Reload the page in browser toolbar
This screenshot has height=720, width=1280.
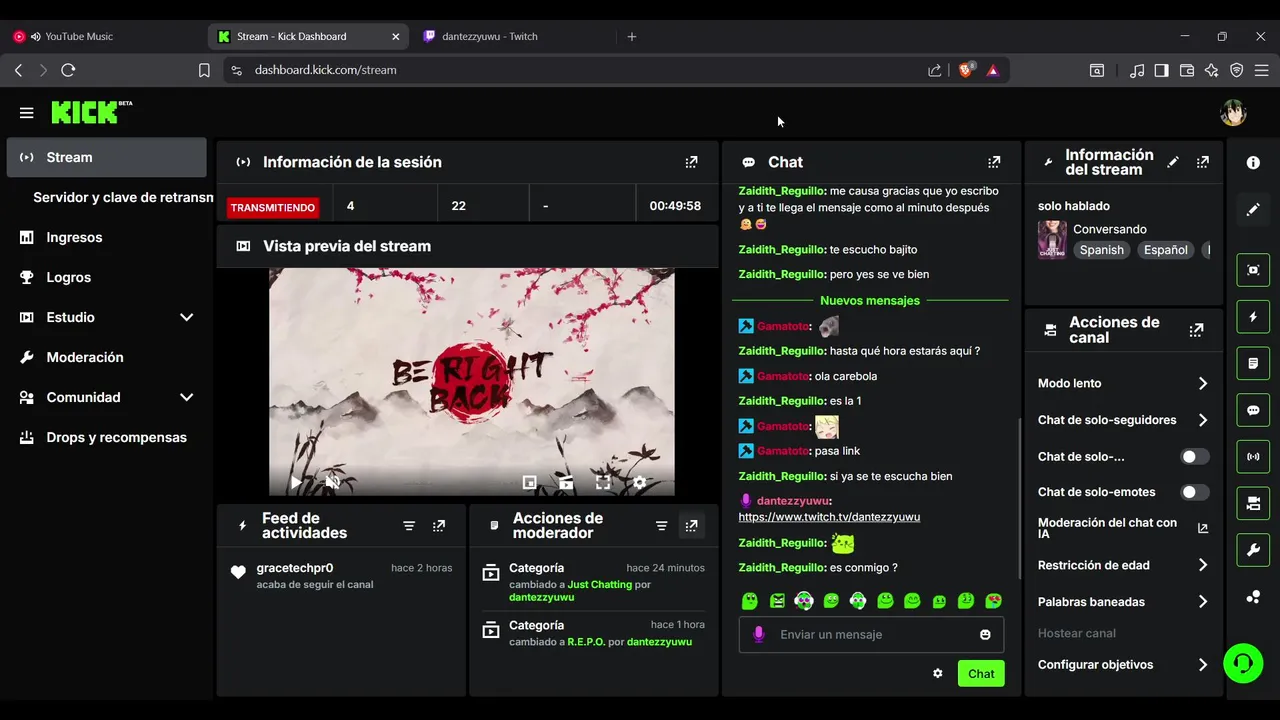click(68, 70)
